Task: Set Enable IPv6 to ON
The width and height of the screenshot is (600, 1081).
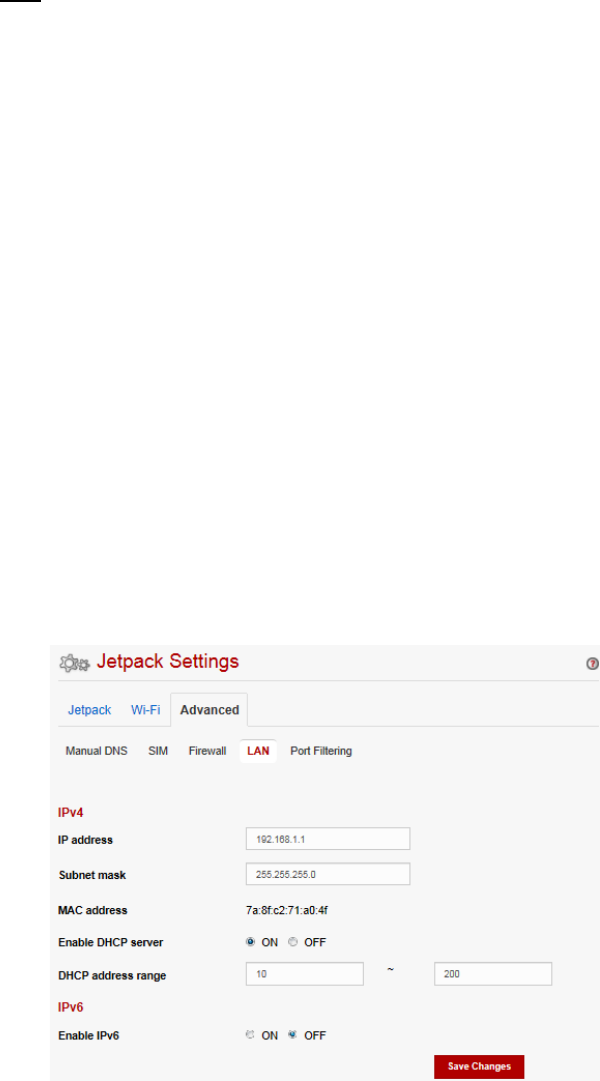Action: tap(251, 1035)
